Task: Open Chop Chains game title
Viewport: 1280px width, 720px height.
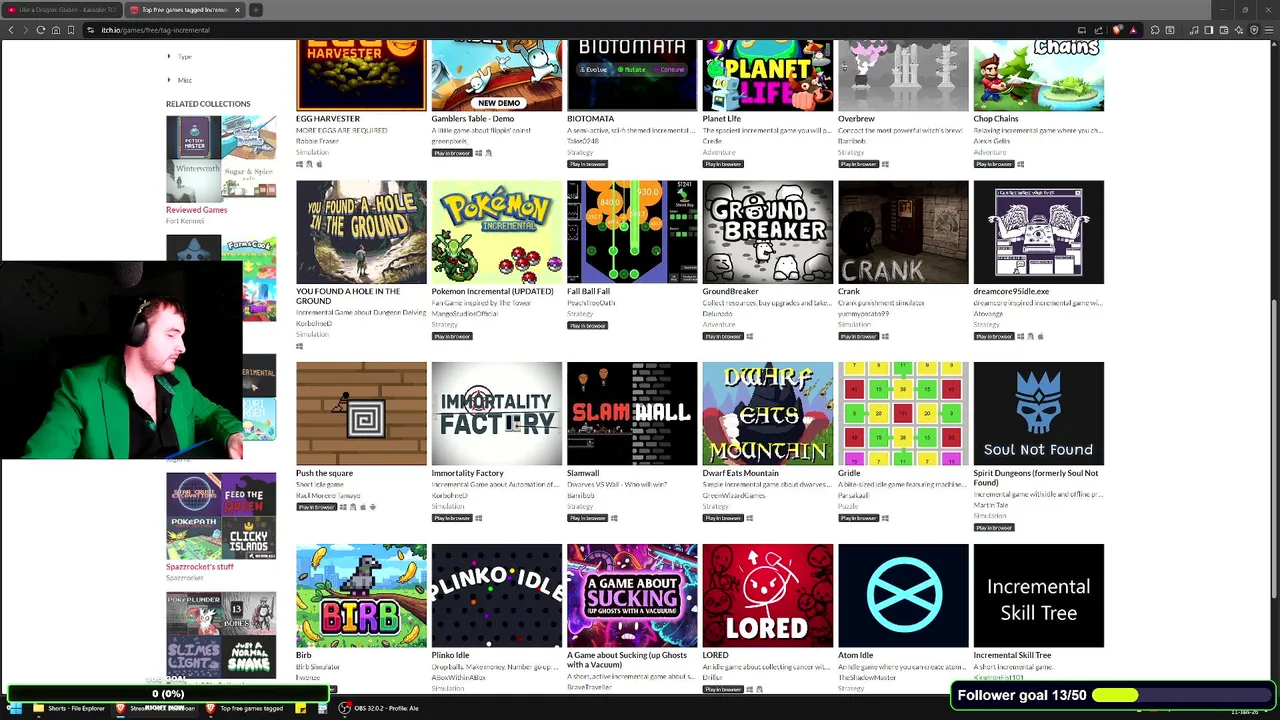Action: [x=996, y=119]
